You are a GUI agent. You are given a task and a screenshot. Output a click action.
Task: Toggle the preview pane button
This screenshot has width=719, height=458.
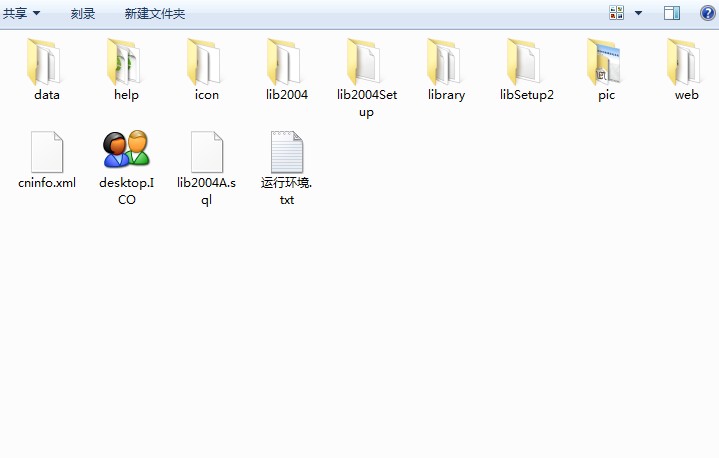[672, 13]
